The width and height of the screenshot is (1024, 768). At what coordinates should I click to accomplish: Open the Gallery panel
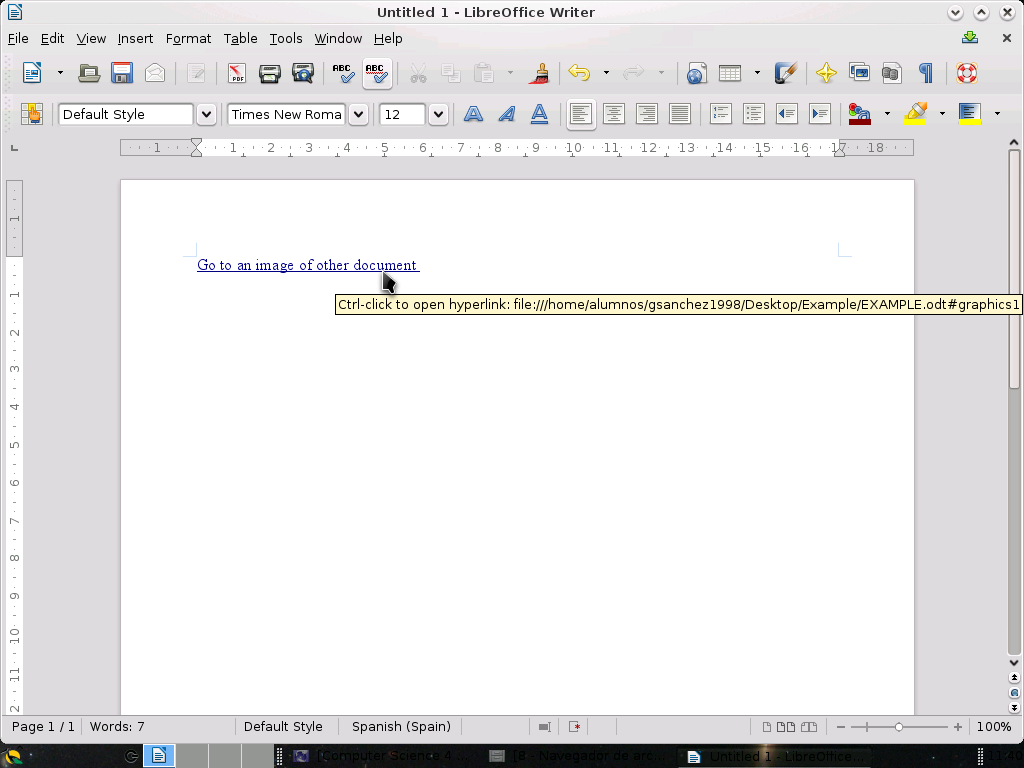[858, 73]
